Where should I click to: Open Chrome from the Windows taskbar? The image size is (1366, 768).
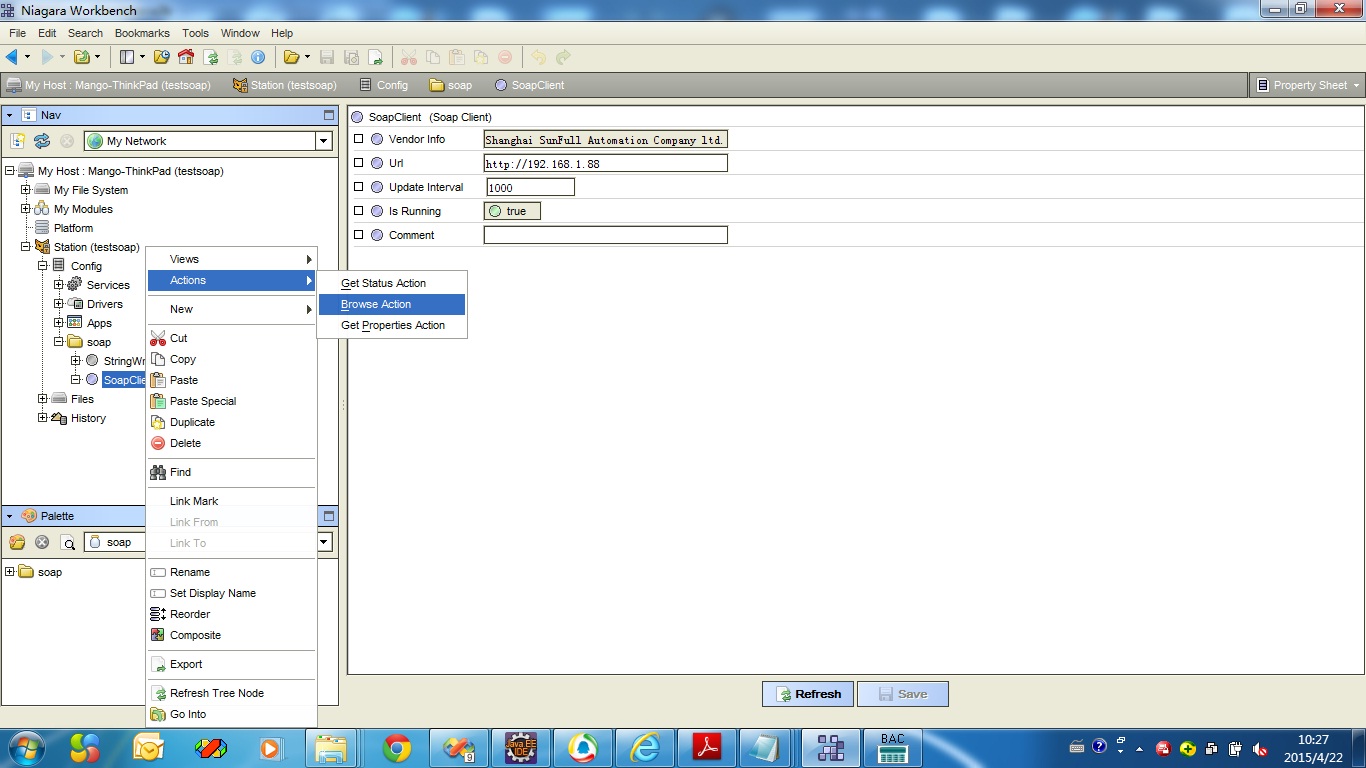(397, 748)
